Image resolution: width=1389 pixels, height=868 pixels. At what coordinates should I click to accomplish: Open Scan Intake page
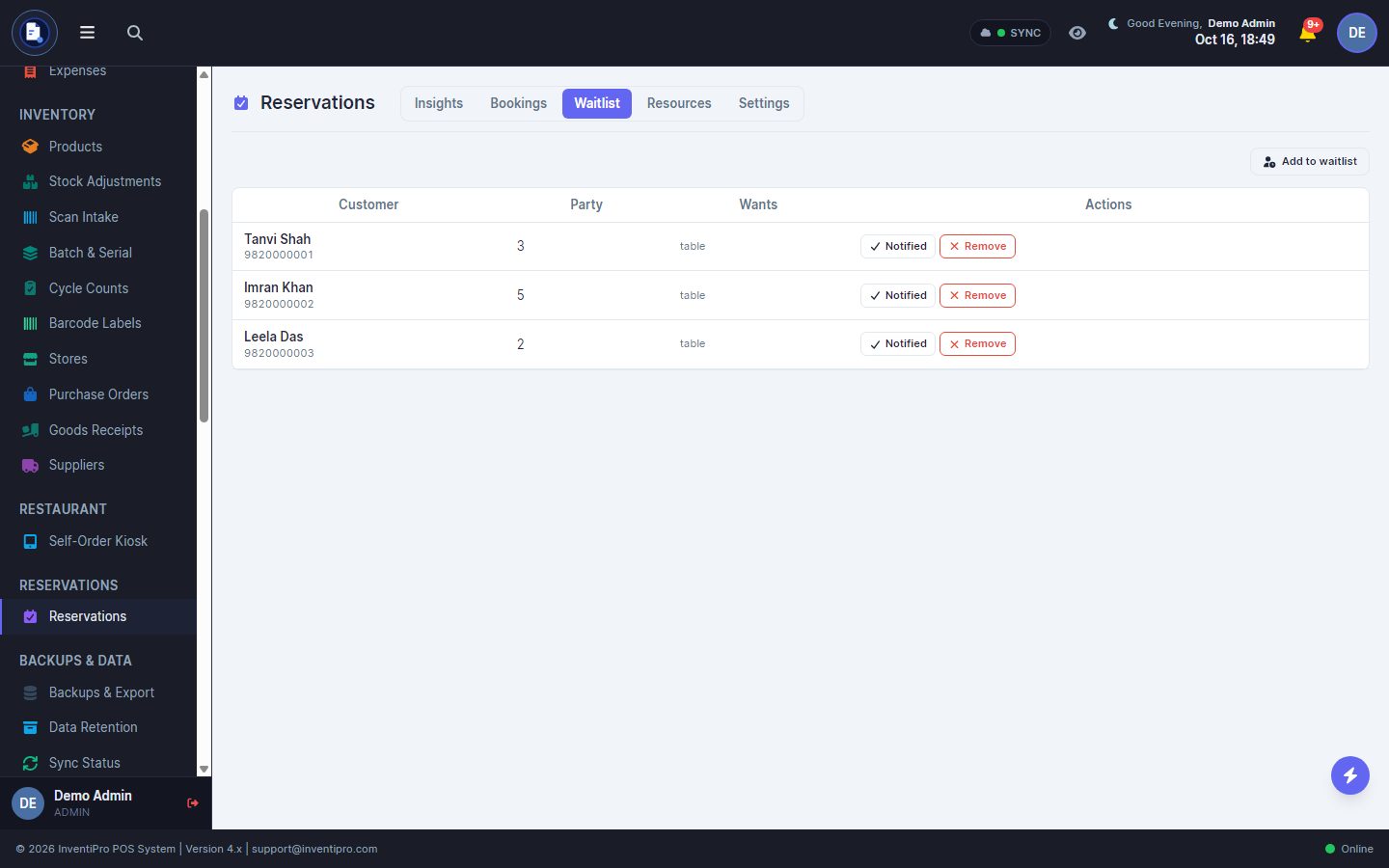pyautogui.click(x=98, y=217)
